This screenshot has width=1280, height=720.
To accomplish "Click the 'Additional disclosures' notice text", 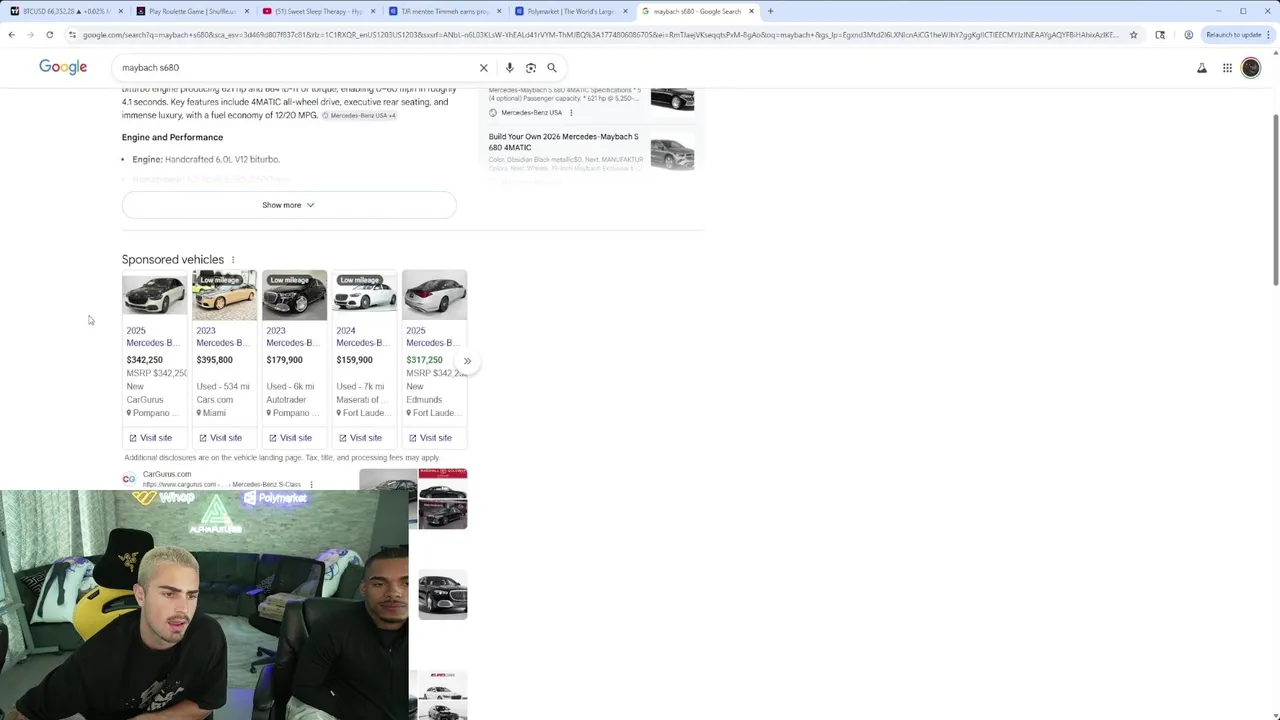I will (x=282, y=458).
